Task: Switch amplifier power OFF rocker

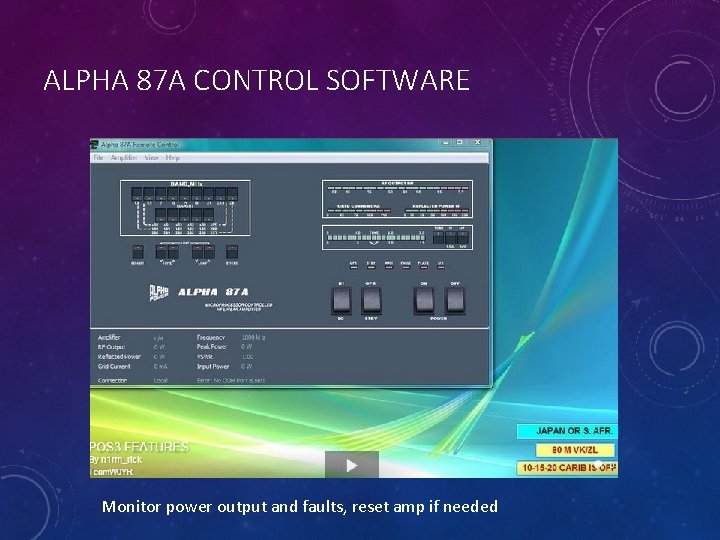Action: point(455,301)
